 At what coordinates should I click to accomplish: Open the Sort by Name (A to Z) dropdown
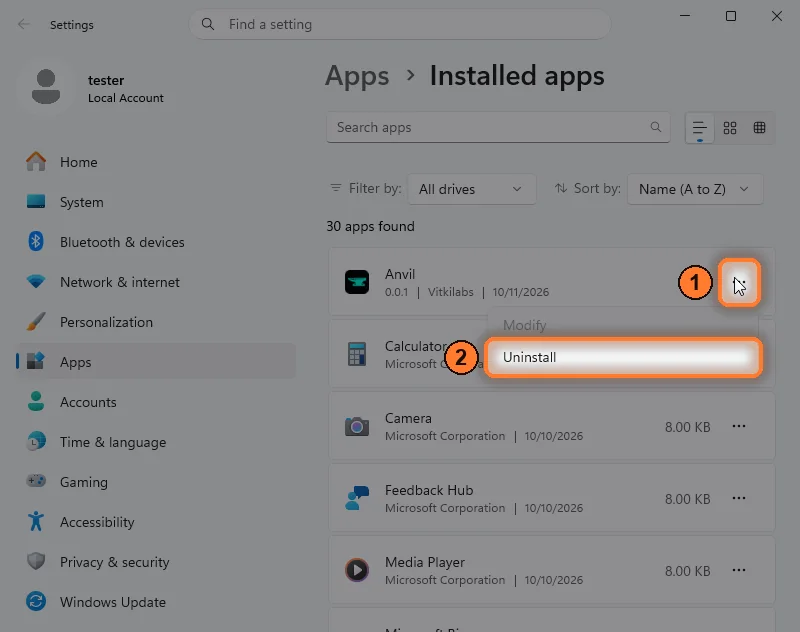tap(695, 189)
